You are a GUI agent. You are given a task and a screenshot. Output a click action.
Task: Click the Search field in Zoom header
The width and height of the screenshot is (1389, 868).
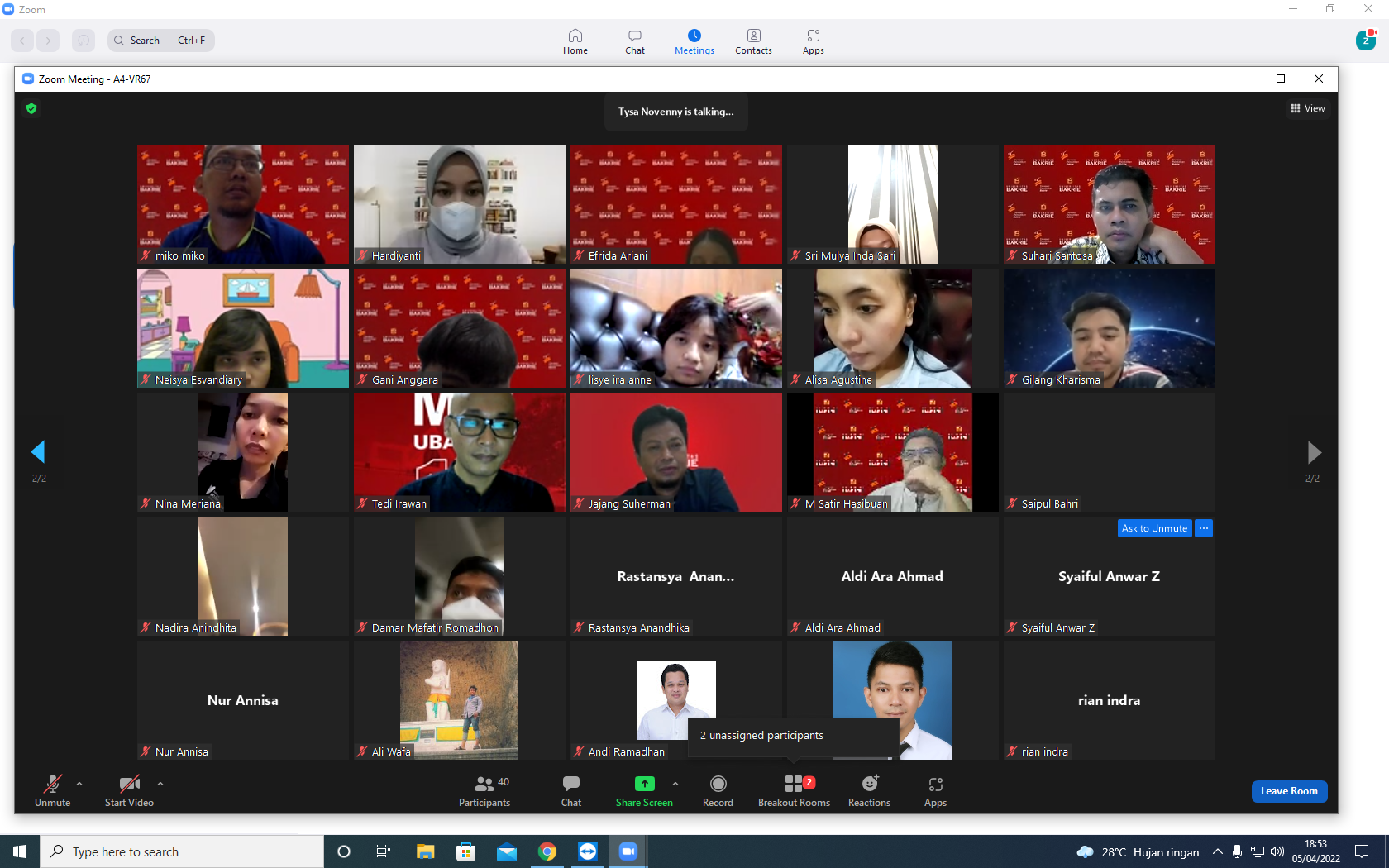click(161, 41)
